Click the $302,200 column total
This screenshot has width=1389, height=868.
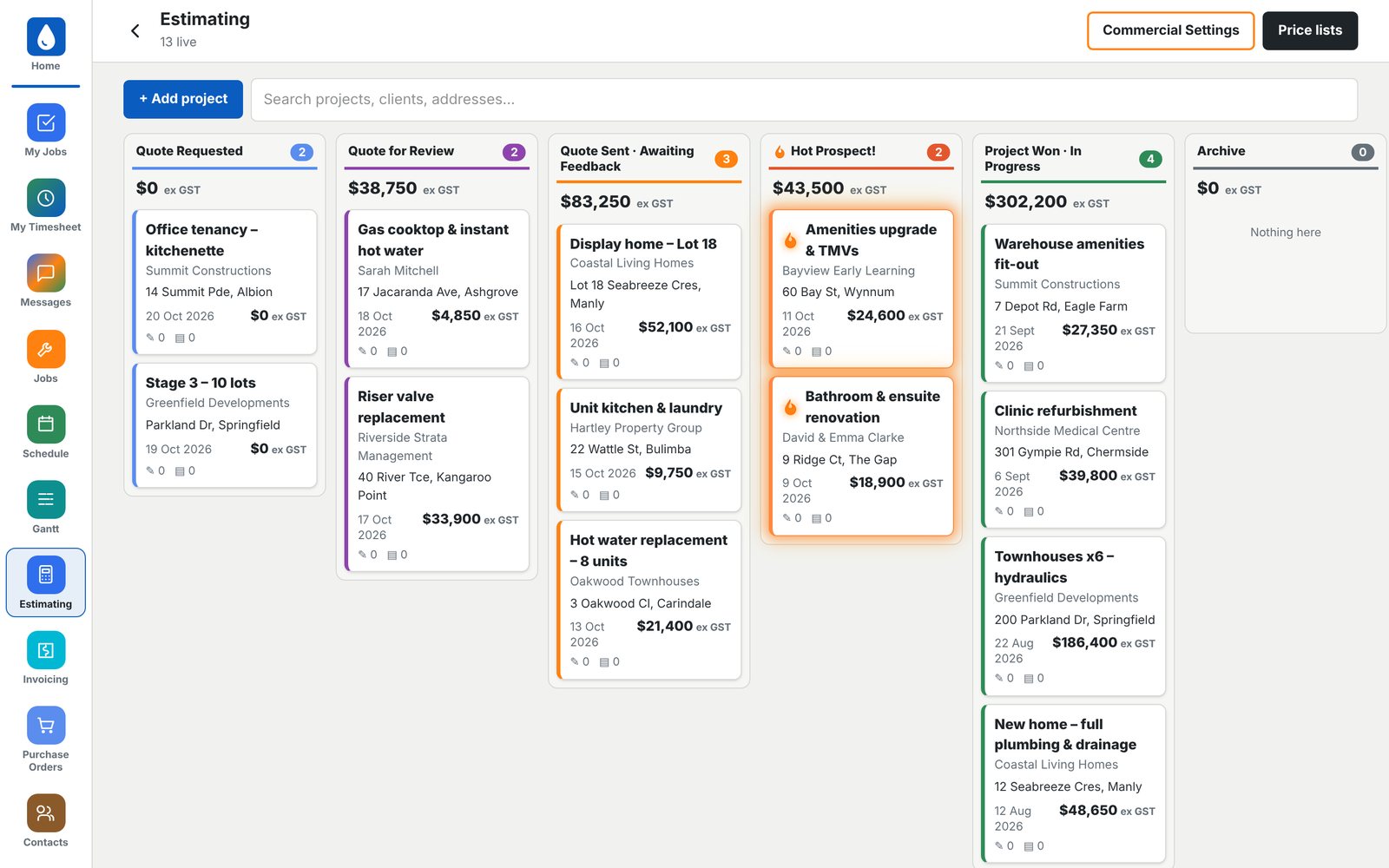[x=1025, y=201]
